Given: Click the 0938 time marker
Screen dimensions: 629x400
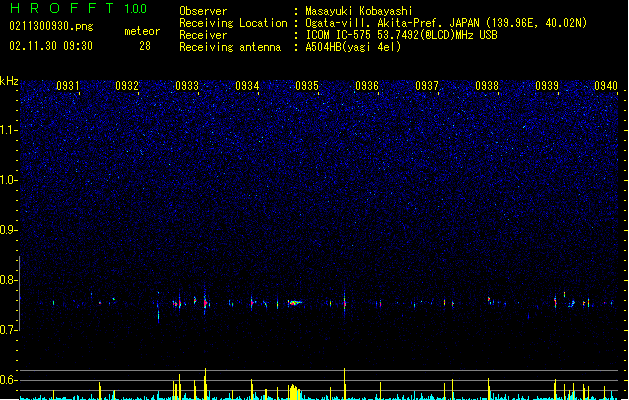Looking at the screenshot, I should point(487,86).
